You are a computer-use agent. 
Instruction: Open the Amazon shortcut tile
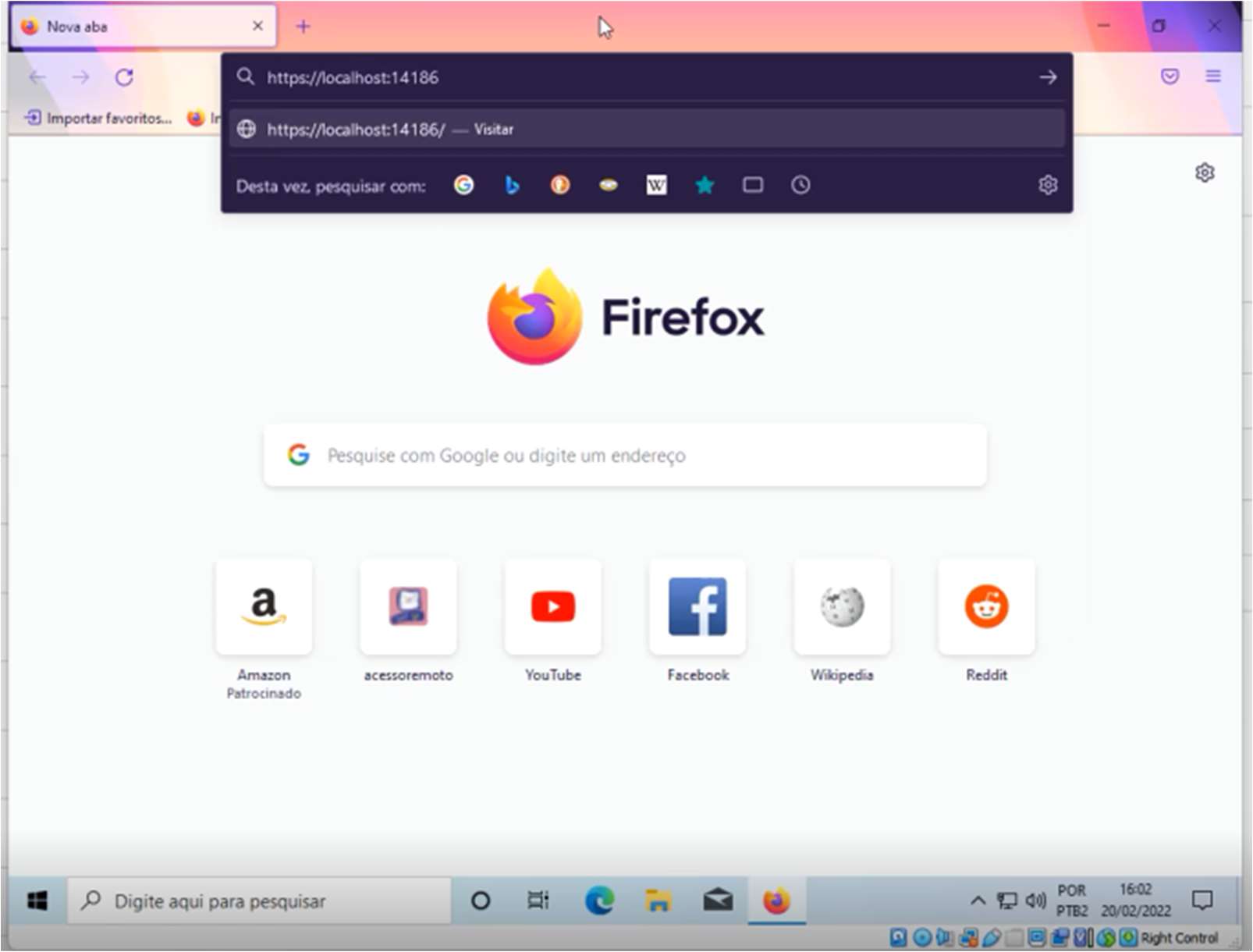click(x=264, y=606)
